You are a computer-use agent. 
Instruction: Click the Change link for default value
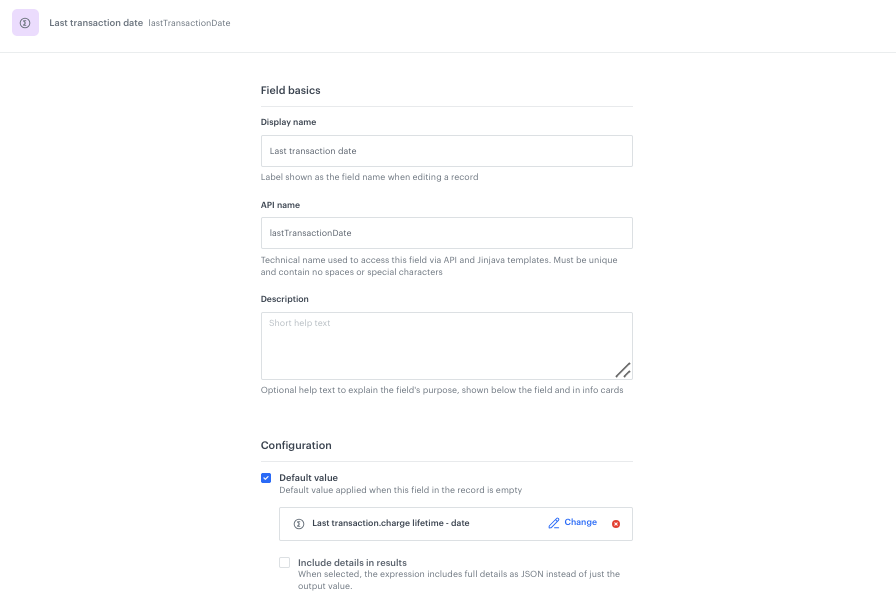(580, 522)
